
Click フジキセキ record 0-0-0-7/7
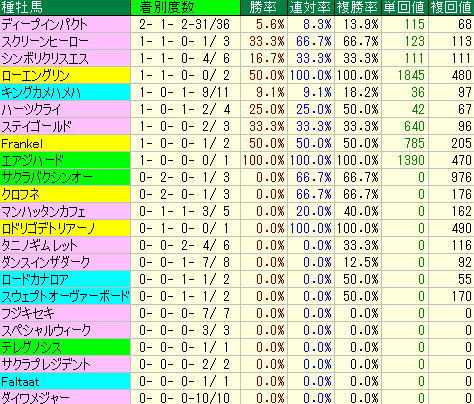pyautogui.click(x=185, y=313)
